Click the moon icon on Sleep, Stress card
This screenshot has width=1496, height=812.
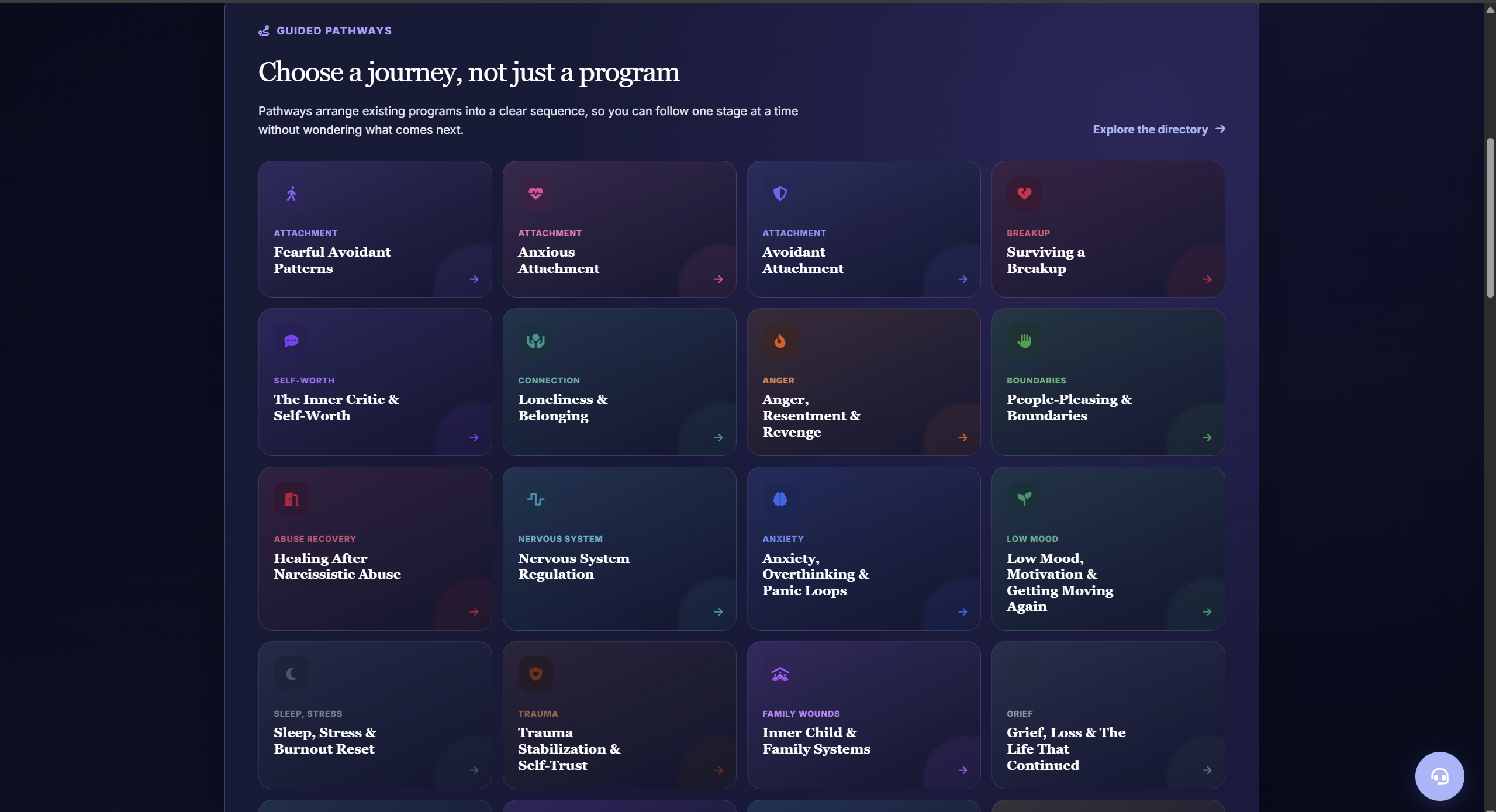291,674
